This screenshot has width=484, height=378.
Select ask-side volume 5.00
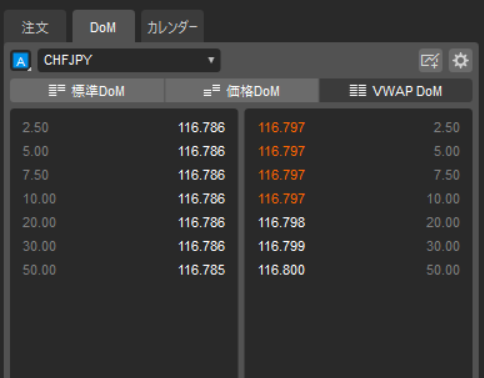click(x=447, y=151)
